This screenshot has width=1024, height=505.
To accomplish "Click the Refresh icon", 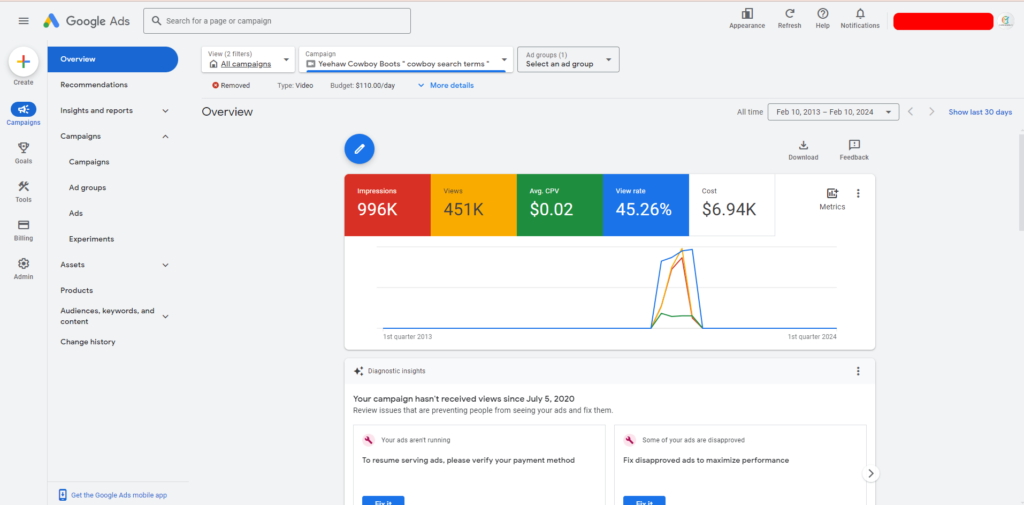I will tap(790, 14).
